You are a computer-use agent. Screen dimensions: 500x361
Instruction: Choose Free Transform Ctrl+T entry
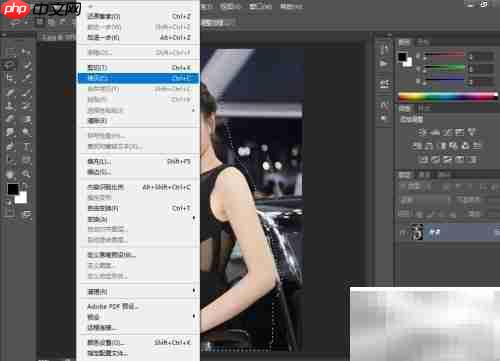tap(138, 208)
